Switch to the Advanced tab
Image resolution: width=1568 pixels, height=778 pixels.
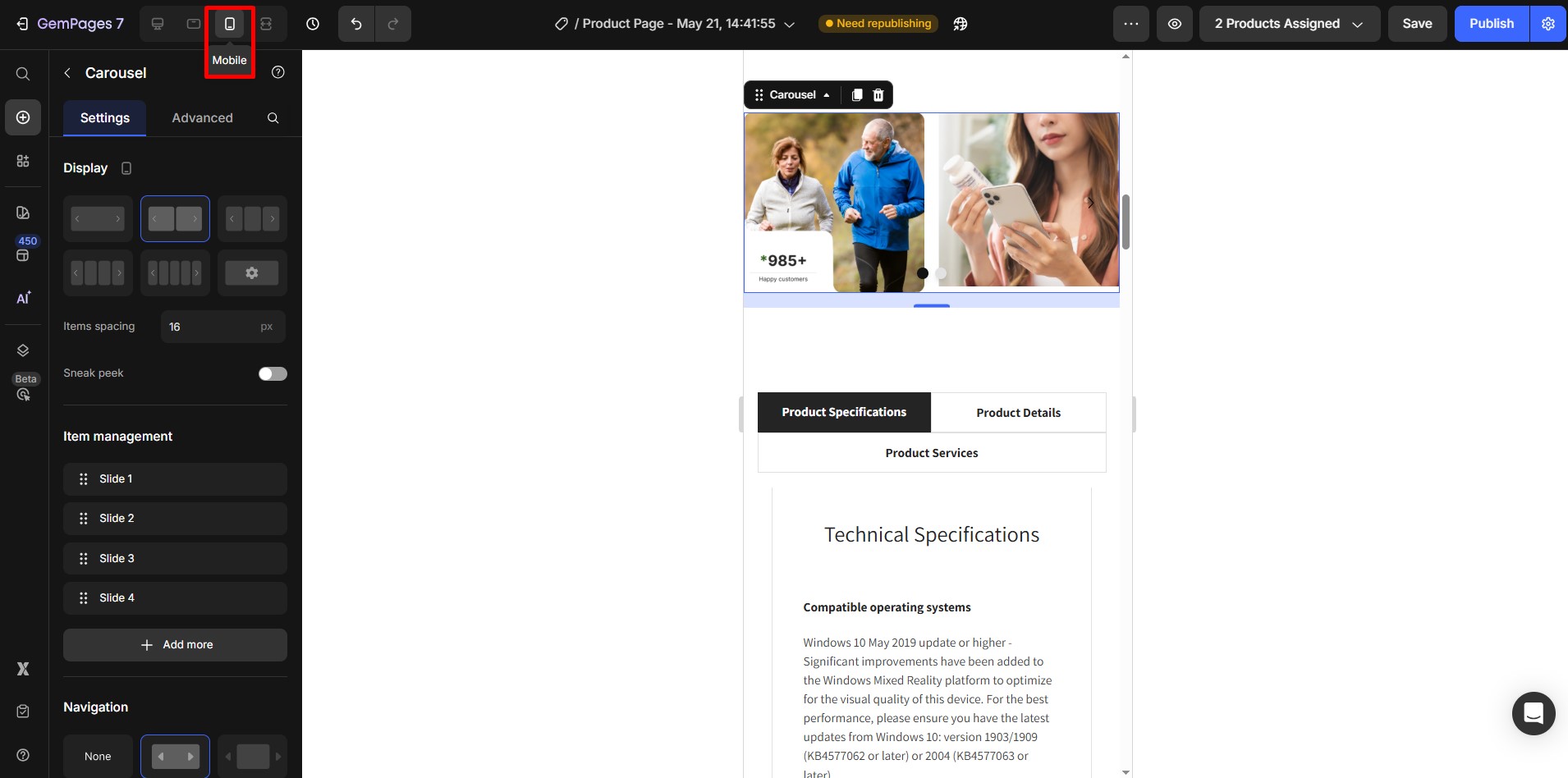click(201, 118)
